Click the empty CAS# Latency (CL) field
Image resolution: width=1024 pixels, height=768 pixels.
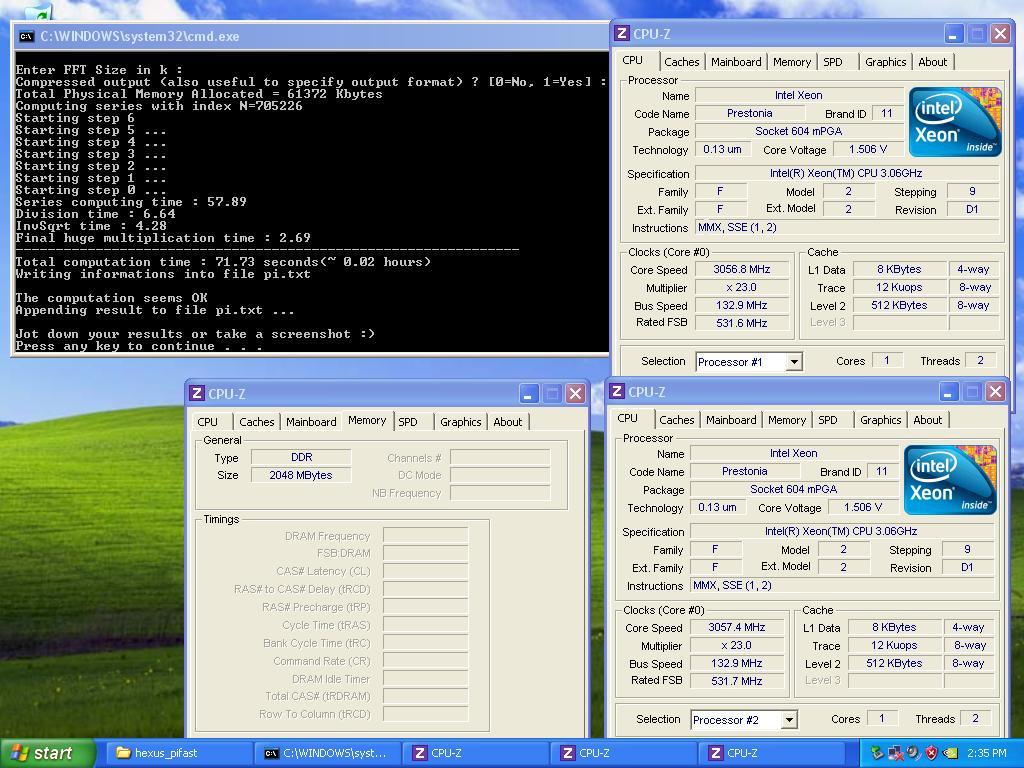[426, 571]
